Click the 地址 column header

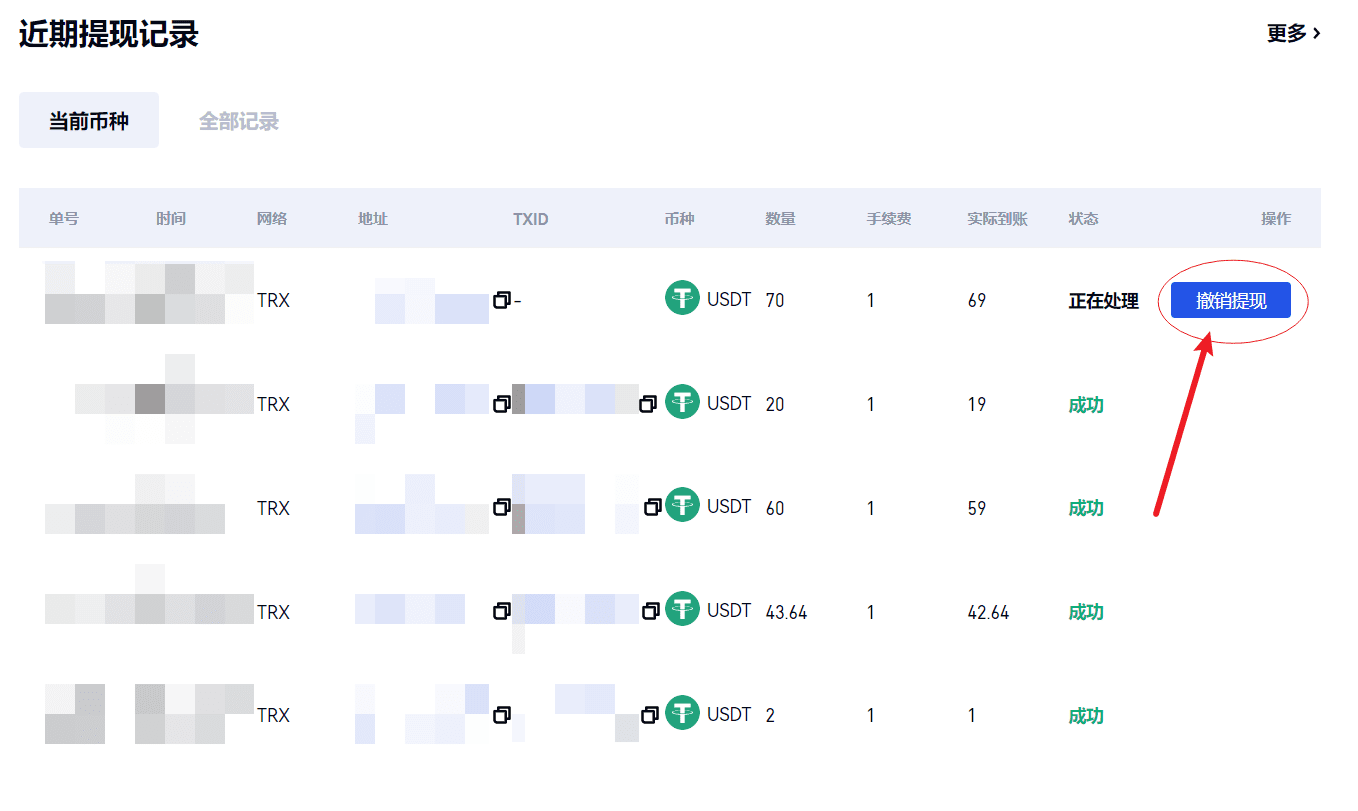coord(373,218)
